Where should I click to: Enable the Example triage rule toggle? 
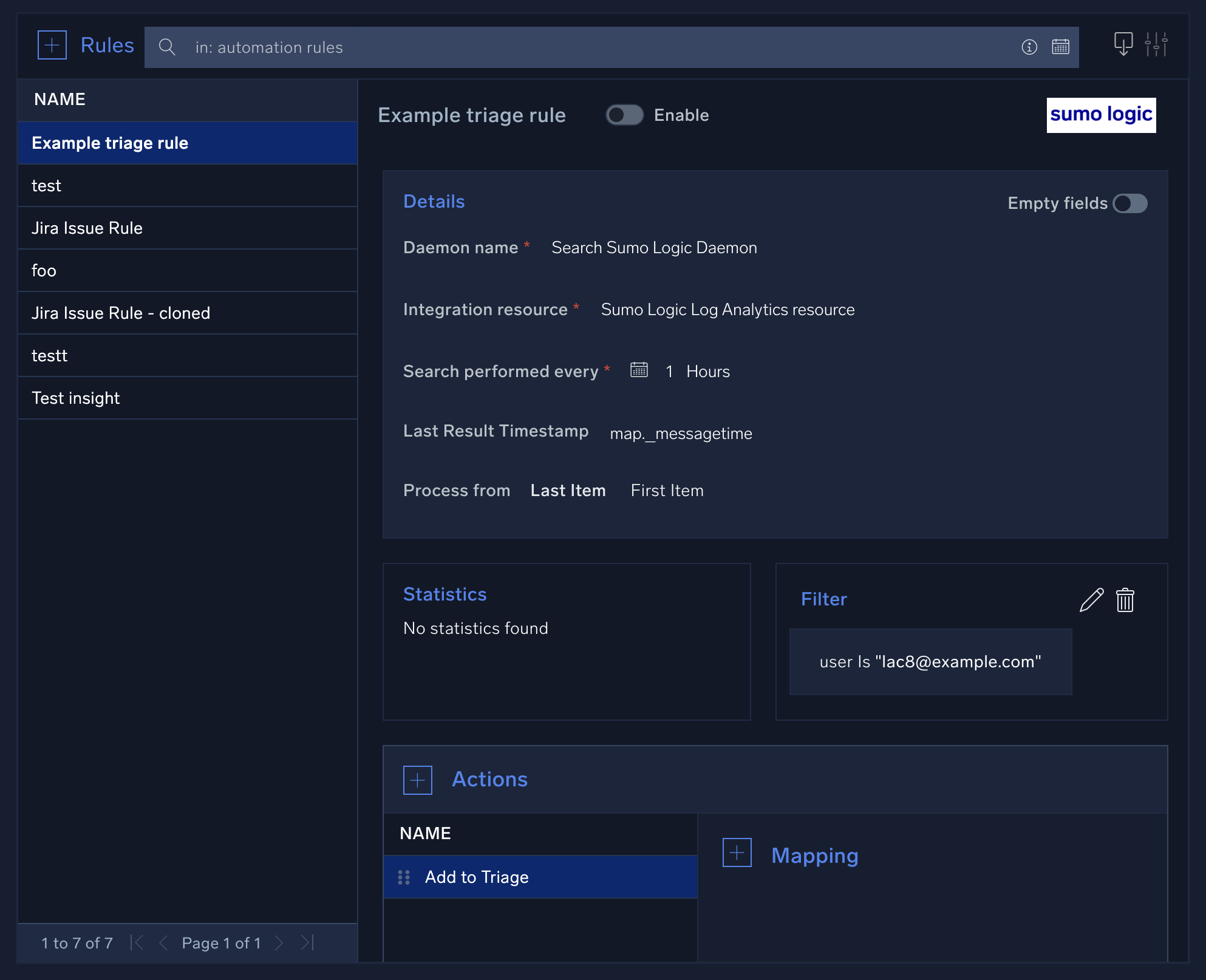coord(625,115)
